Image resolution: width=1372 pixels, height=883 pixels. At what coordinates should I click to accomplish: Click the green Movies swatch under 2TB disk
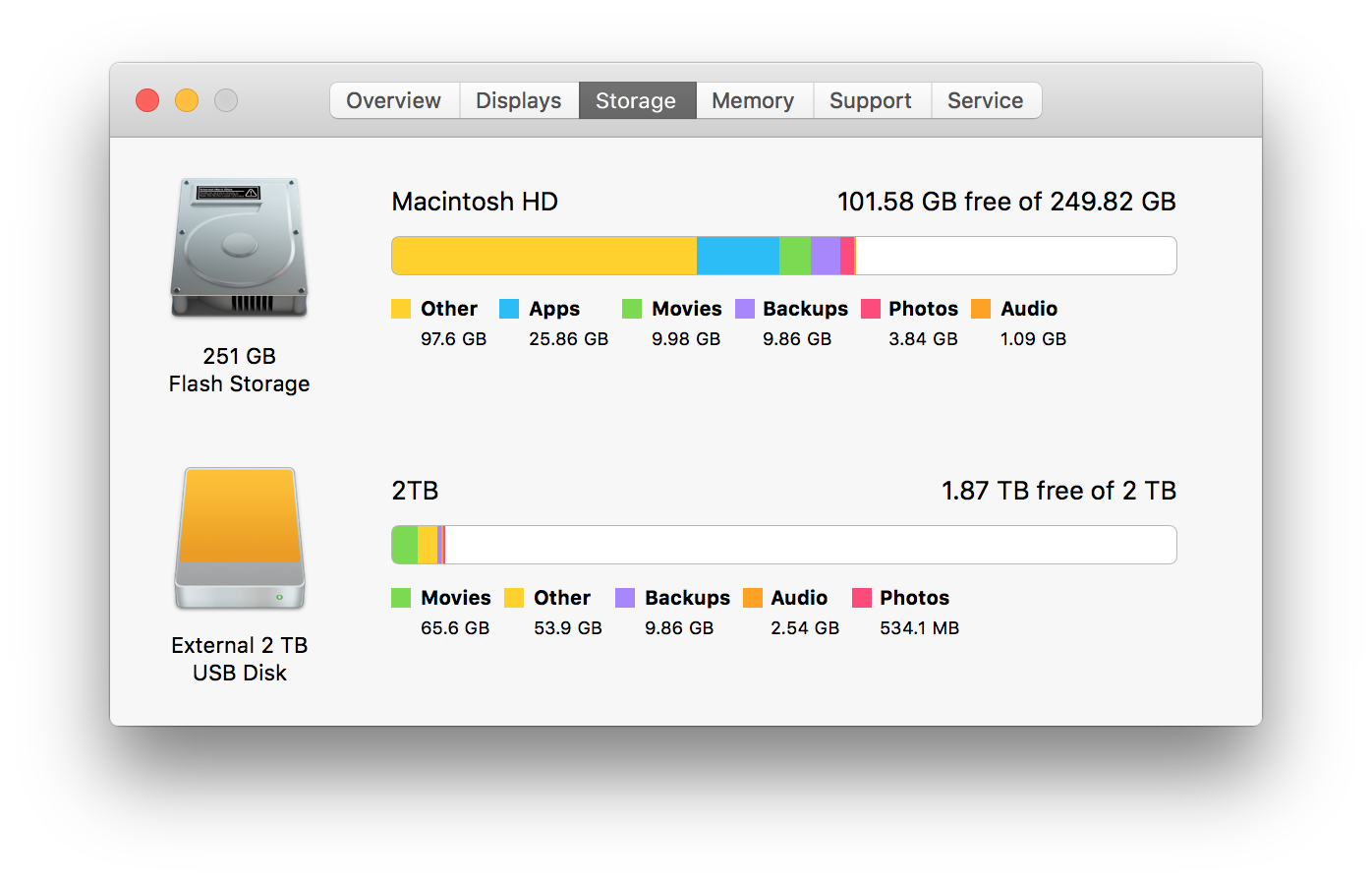[x=401, y=598]
